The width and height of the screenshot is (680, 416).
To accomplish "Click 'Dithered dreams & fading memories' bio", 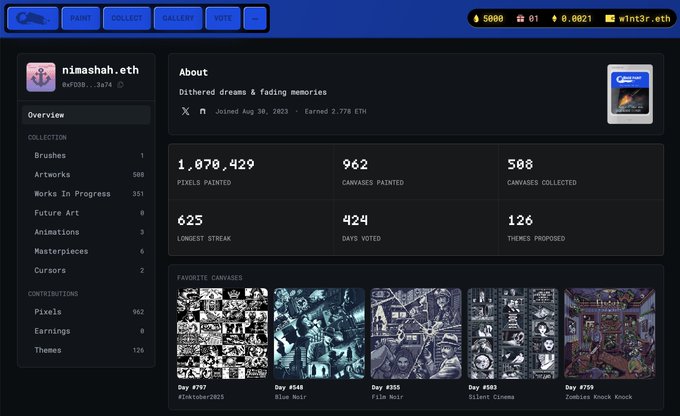I will click(253, 92).
